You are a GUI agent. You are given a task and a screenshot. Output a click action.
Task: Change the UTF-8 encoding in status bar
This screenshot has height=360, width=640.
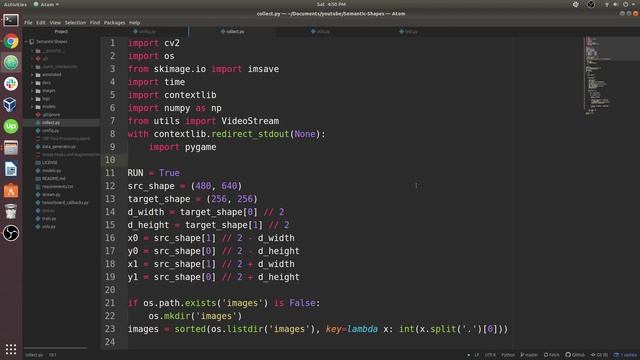[490, 355]
